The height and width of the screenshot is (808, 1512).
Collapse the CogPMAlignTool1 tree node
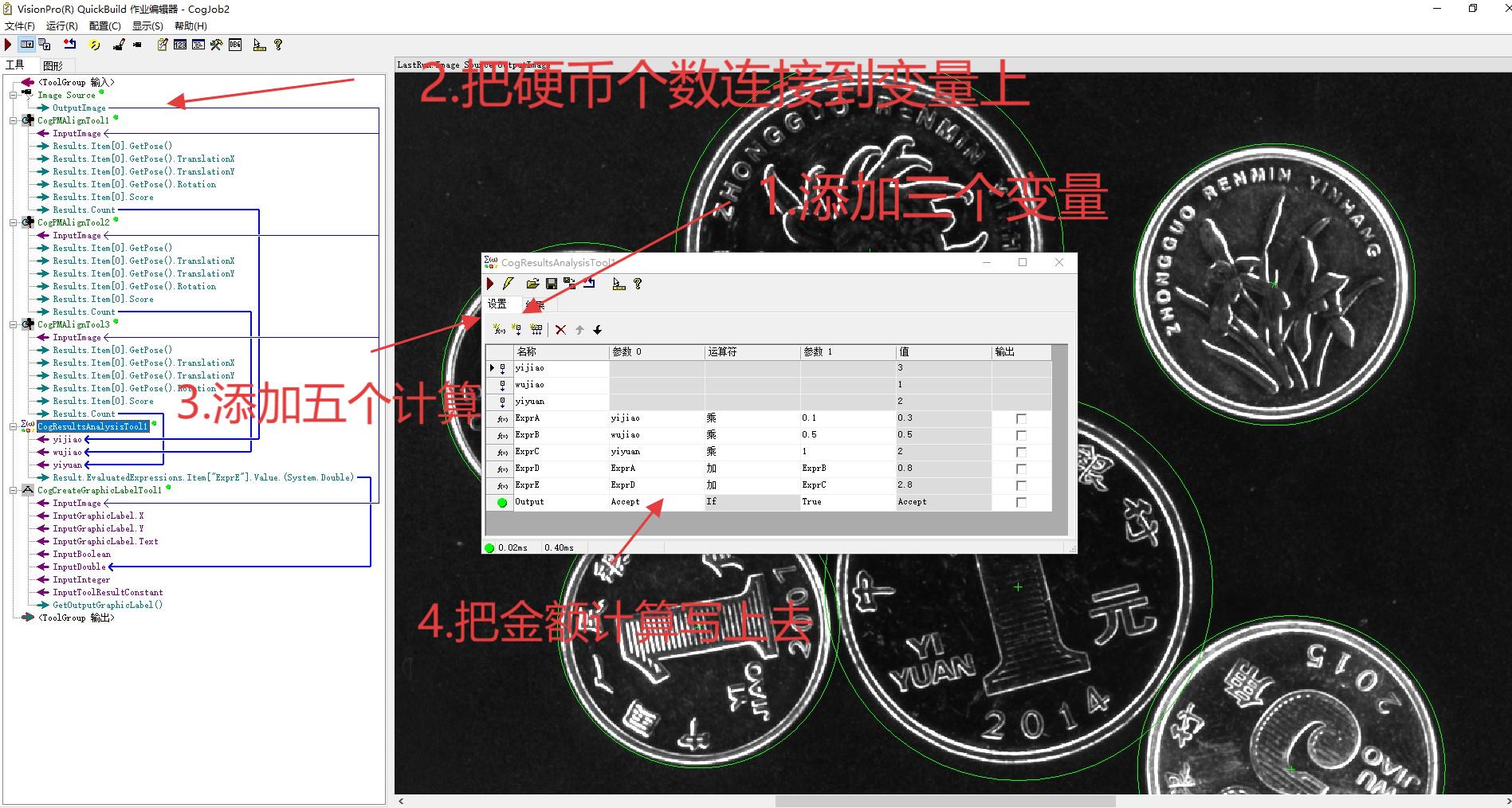click(14, 120)
